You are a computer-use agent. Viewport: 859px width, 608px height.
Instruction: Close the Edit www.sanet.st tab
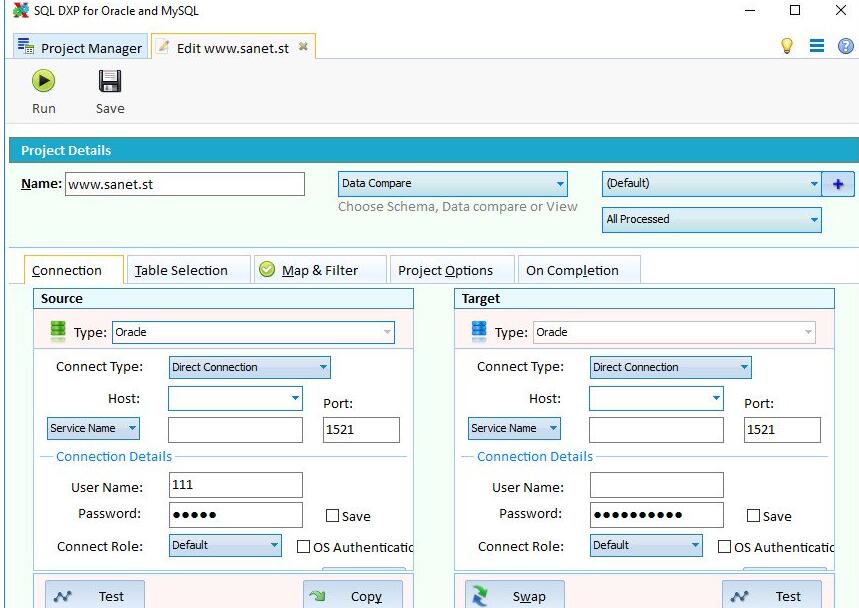[x=303, y=47]
